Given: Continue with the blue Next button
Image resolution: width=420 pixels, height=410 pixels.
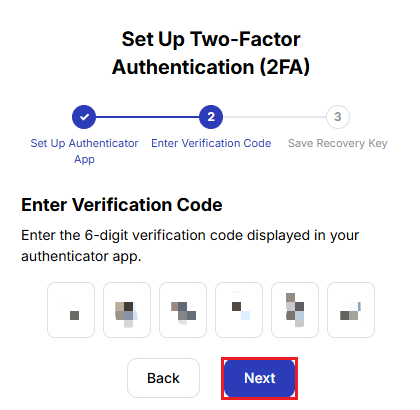Looking at the screenshot, I should tap(260, 378).
